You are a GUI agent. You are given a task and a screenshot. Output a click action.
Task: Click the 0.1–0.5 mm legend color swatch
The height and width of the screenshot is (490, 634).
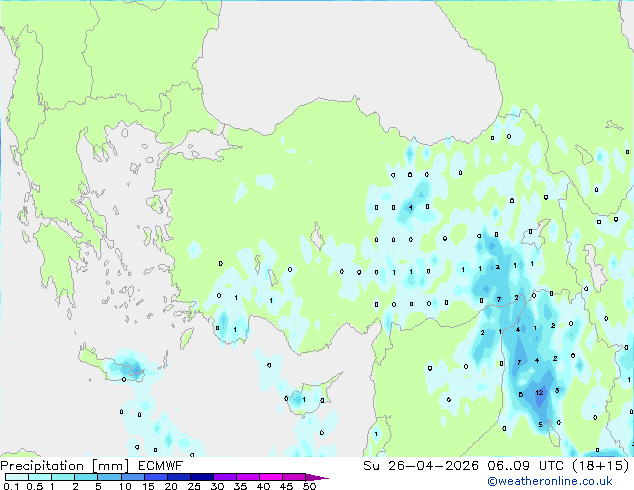17,477
